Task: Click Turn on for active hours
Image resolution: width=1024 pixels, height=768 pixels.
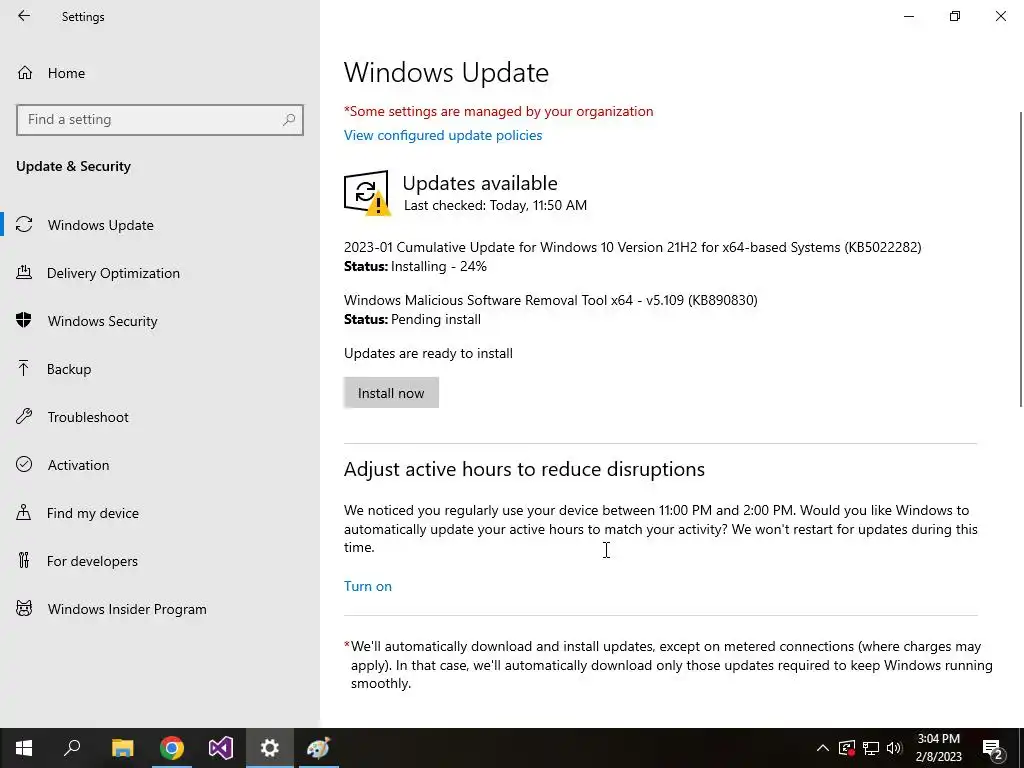Action: (x=368, y=586)
